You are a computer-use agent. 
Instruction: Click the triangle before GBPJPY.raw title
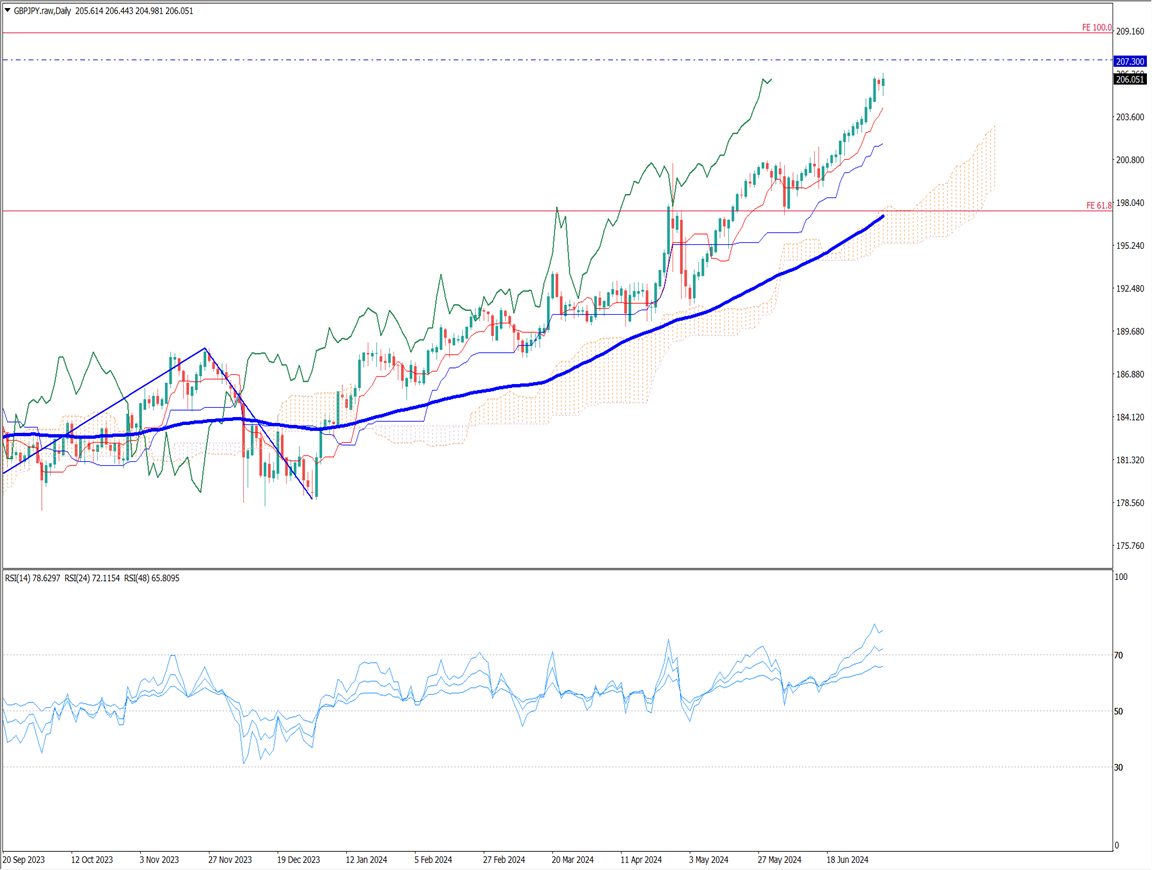(7, 8)
